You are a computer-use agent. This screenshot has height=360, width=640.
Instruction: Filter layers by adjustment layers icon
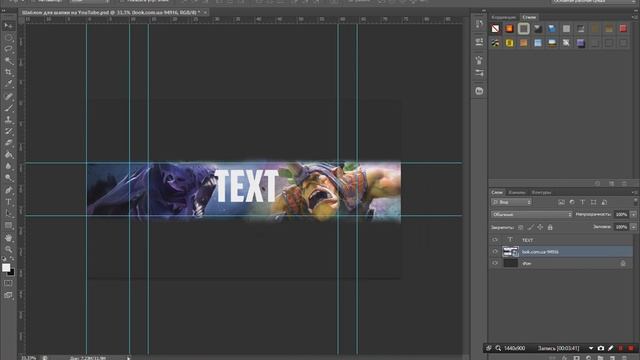click(572, 202)
